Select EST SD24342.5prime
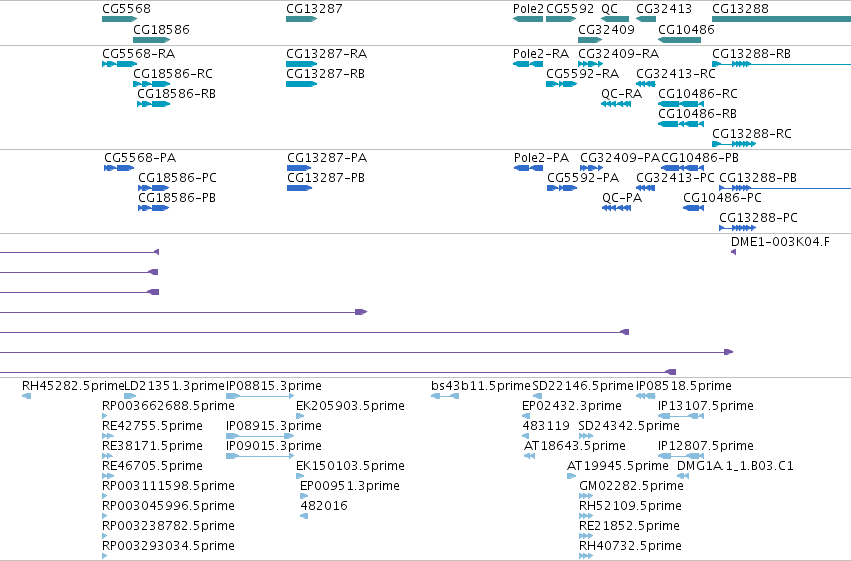 [x=628, y=426]
